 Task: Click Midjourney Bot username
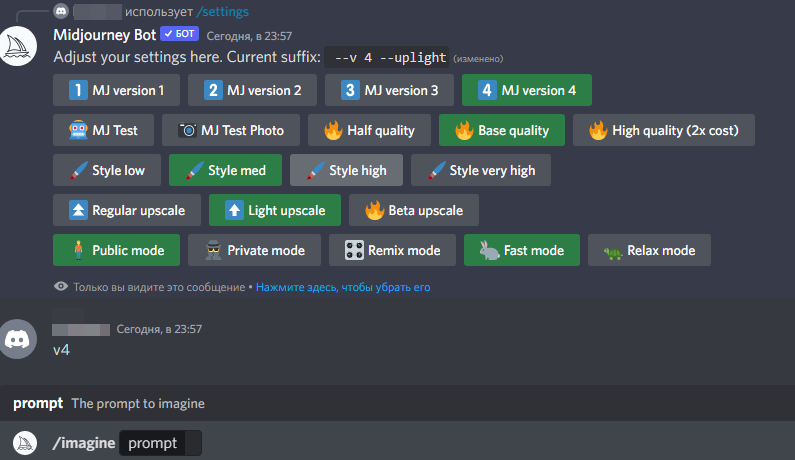tap(104, 34)
